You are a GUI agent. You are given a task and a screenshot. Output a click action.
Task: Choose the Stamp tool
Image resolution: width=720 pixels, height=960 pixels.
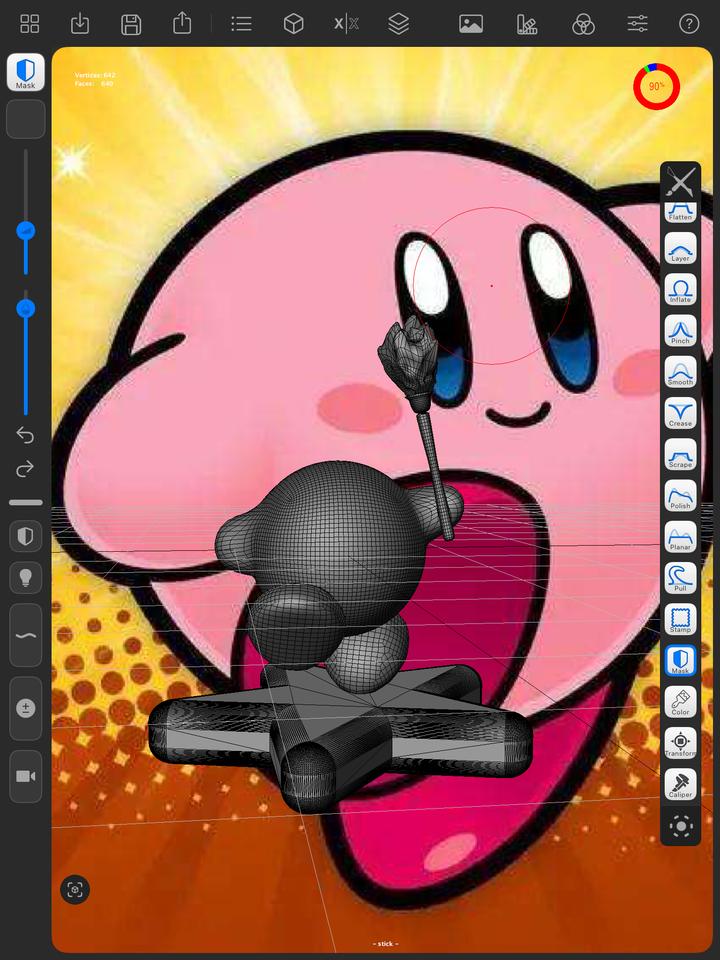(680, 619)
